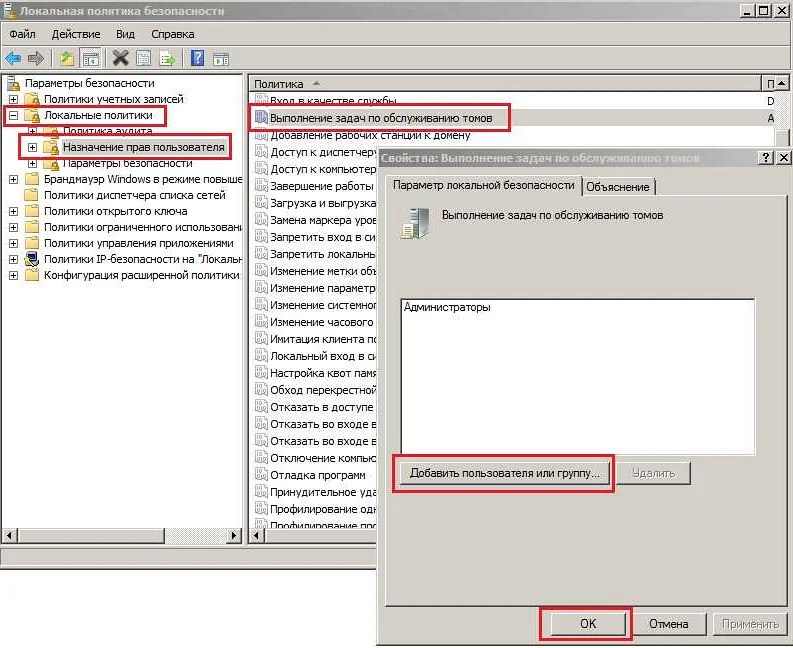Image resolution: width=793 pixels, height=648 pixels.
Task: Expand the Политики открытого ключа node
Action: tap(13, 211)
